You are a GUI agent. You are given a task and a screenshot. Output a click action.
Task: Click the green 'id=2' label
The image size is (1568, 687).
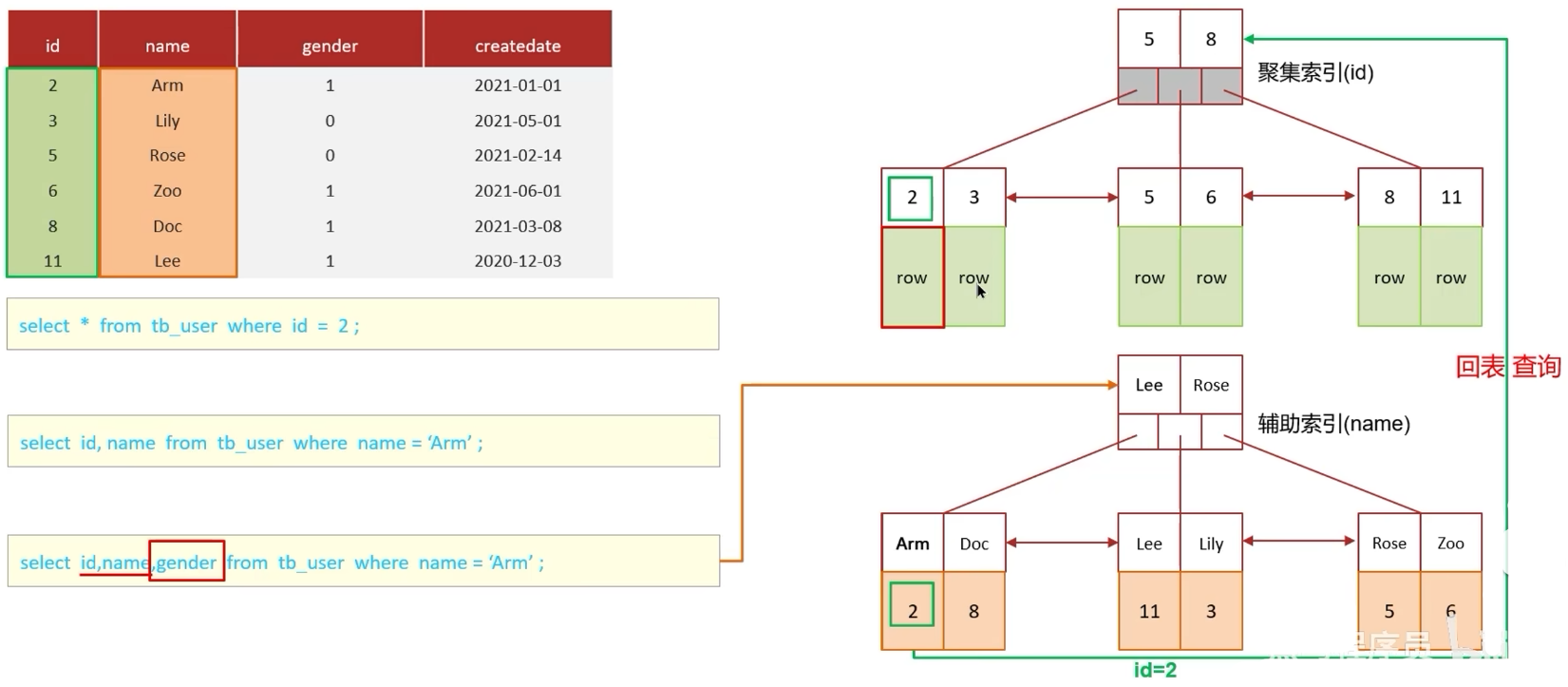(x=1155, y=671)
